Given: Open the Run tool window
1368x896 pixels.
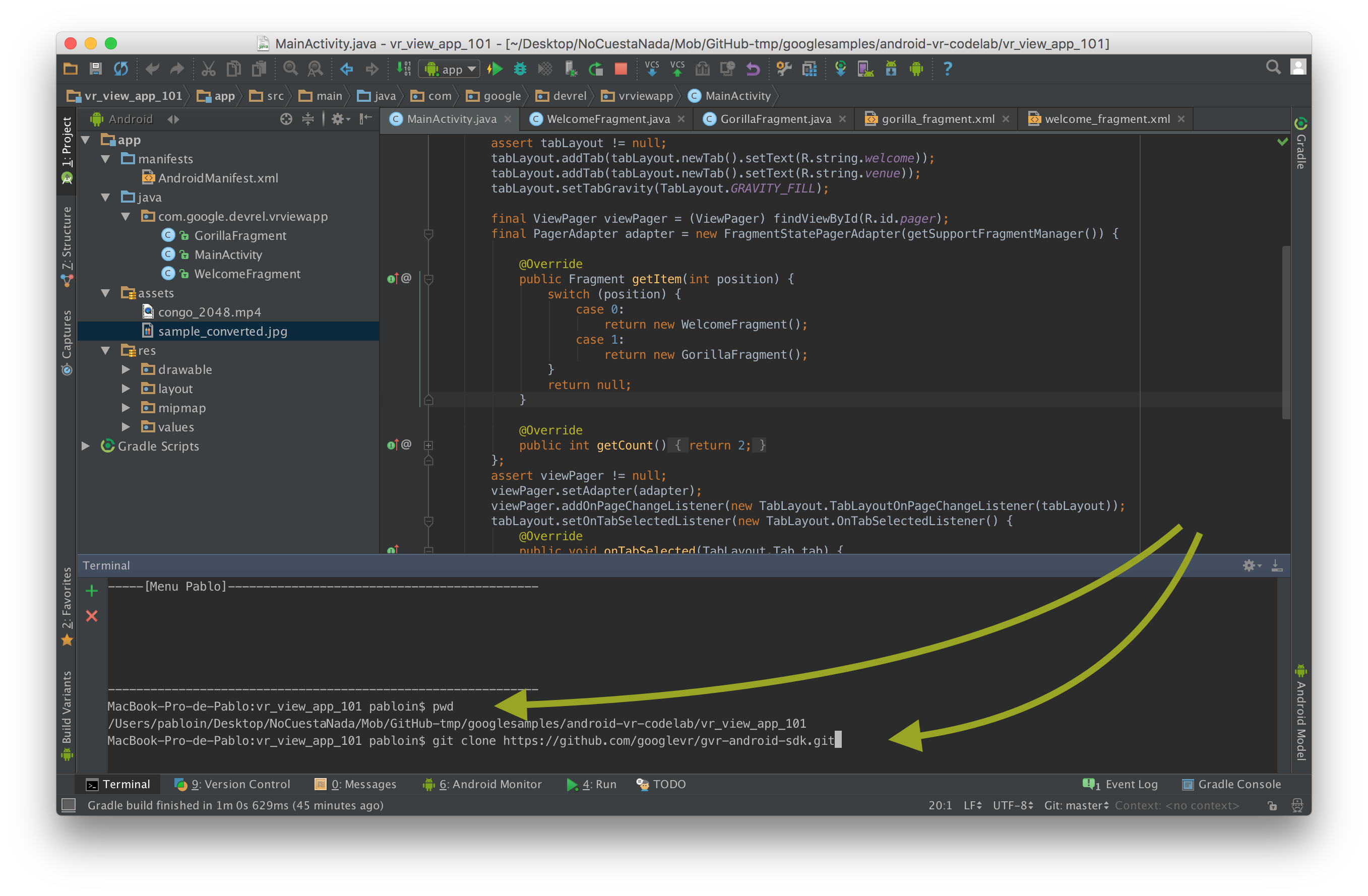Looking at the screenshot, I should [x=591, y=784].
